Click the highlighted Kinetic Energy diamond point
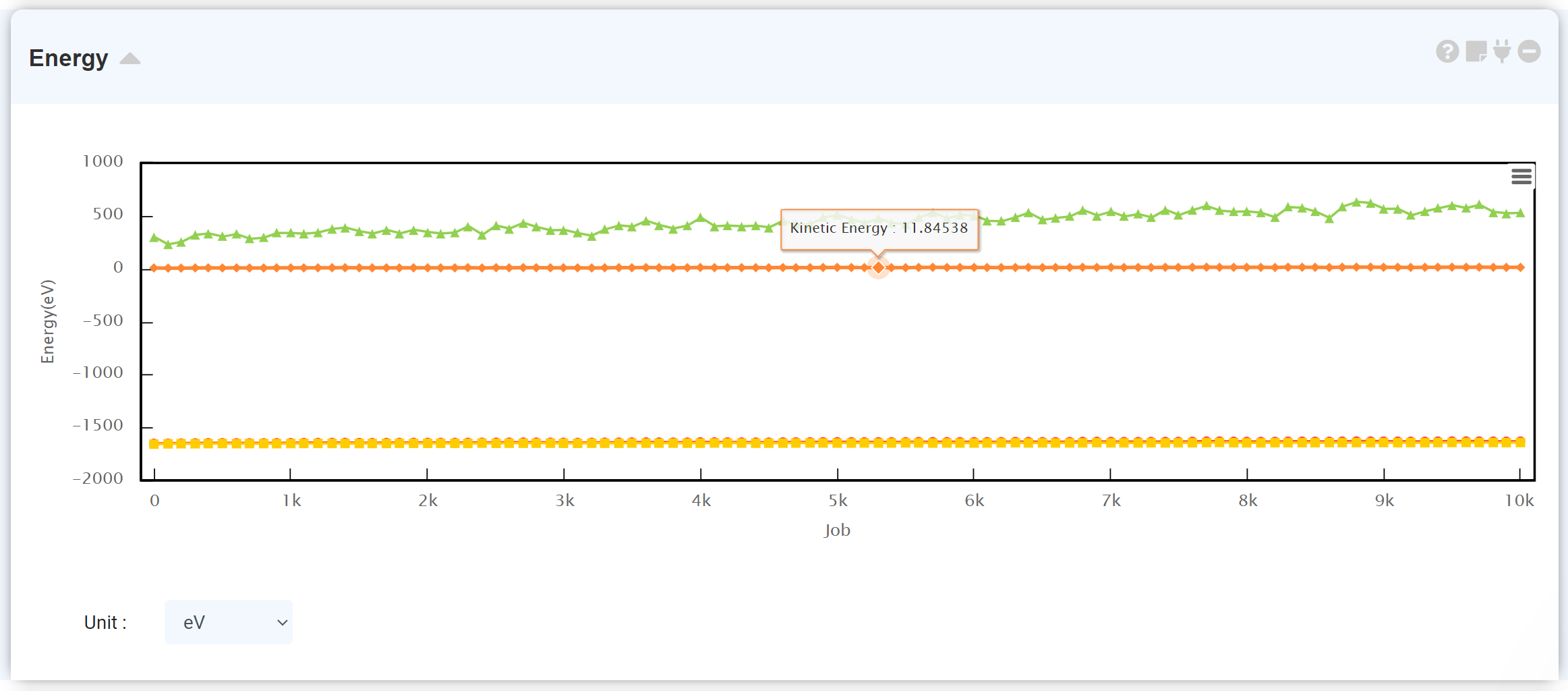 click(878, 268)
